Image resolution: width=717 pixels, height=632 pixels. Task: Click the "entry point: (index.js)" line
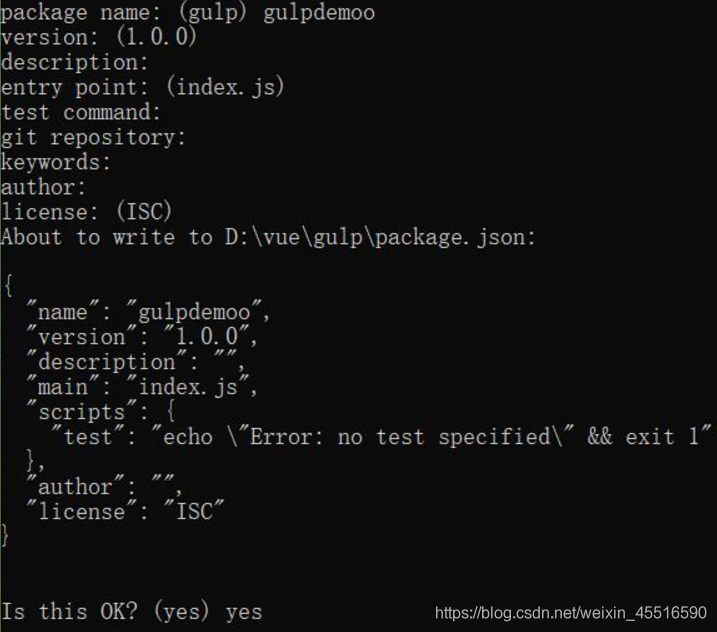143,88
